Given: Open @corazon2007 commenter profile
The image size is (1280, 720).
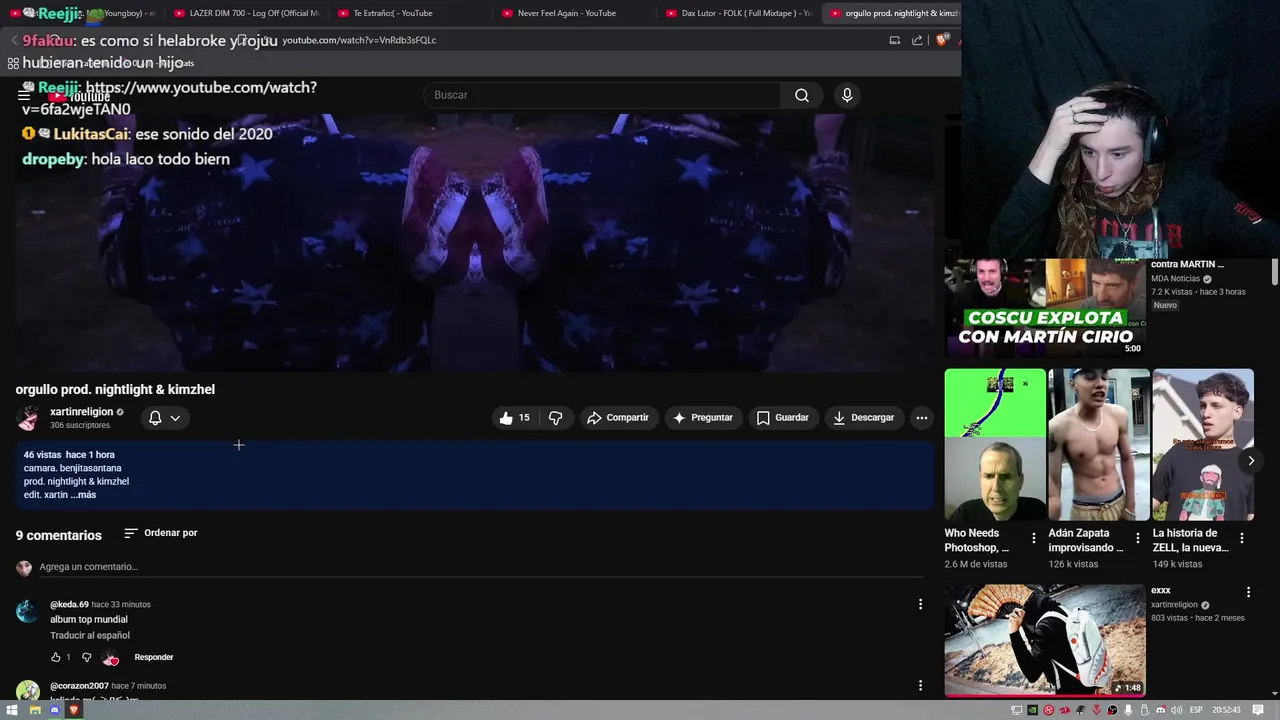Looking at the screenshot, I should pos(79,686).
